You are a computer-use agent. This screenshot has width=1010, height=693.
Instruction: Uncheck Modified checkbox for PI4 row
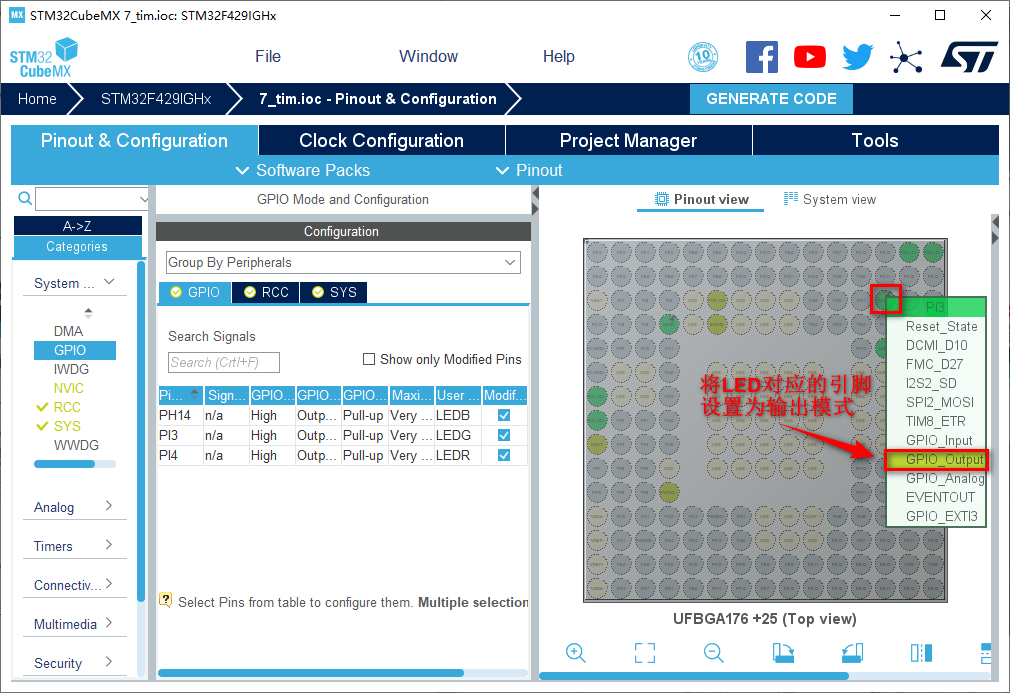504,455
